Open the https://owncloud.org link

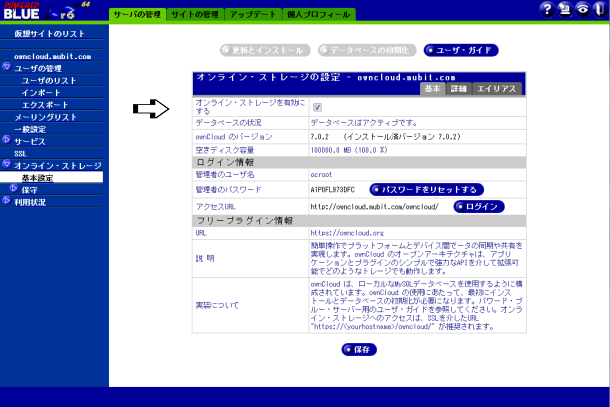[347, 233]
